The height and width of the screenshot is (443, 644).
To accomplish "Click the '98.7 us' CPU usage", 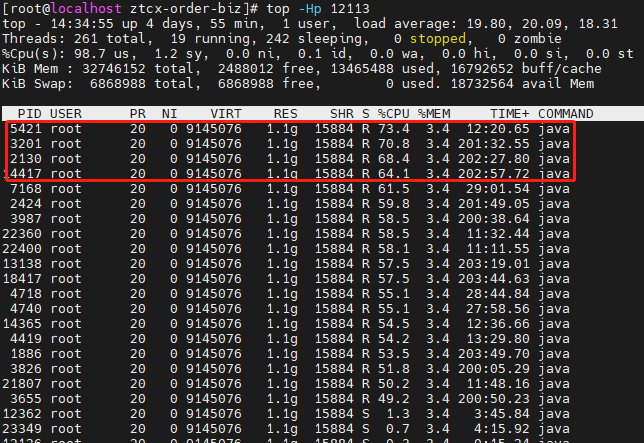I will (101, 54).
